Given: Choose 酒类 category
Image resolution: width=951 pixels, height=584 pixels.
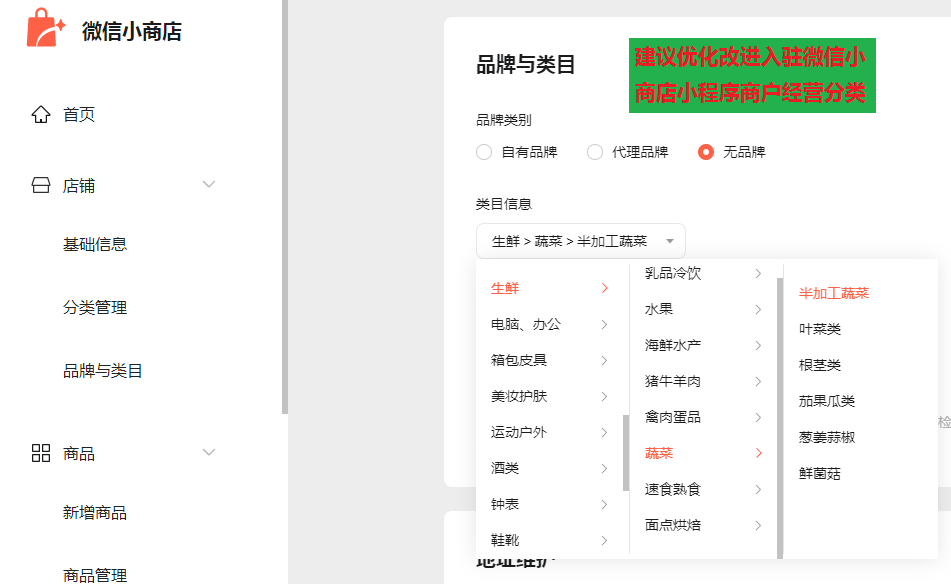Looking at the screenshot, I should (x=505, y=468).
